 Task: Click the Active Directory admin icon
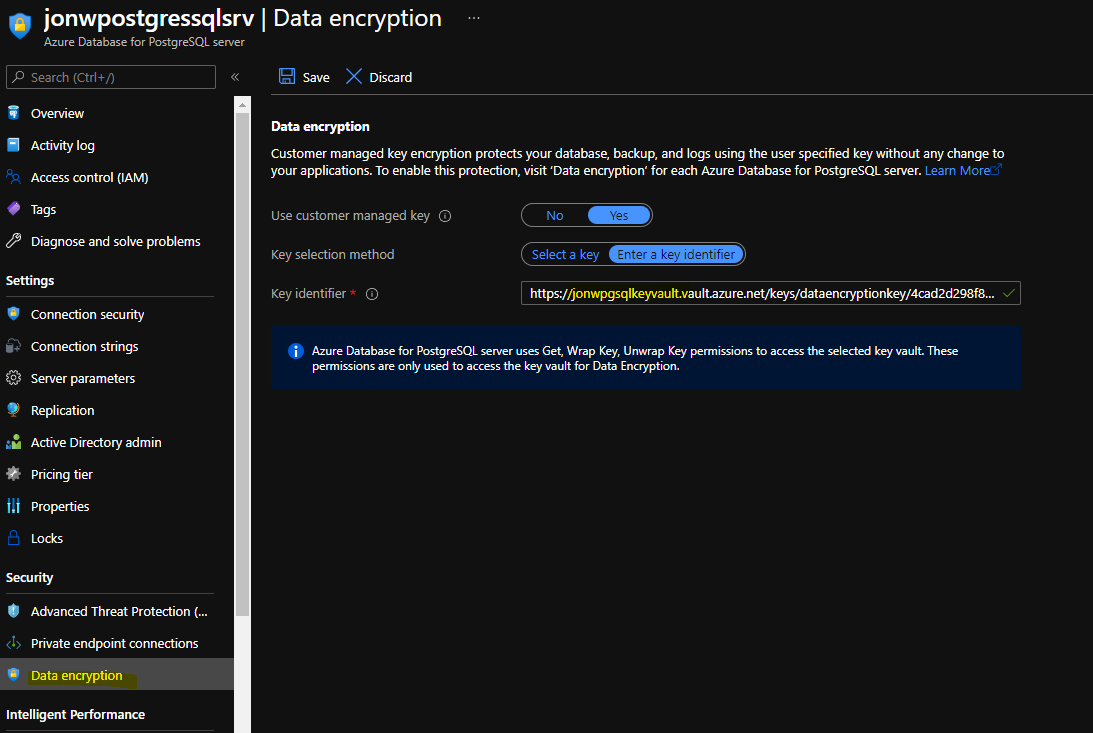click(x=13, y=442)
